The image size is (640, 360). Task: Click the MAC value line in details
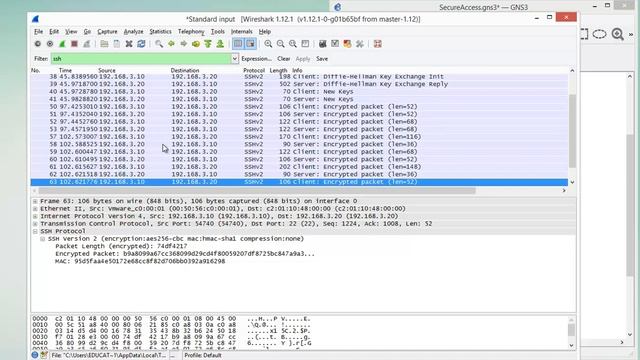tap(140, 261)
